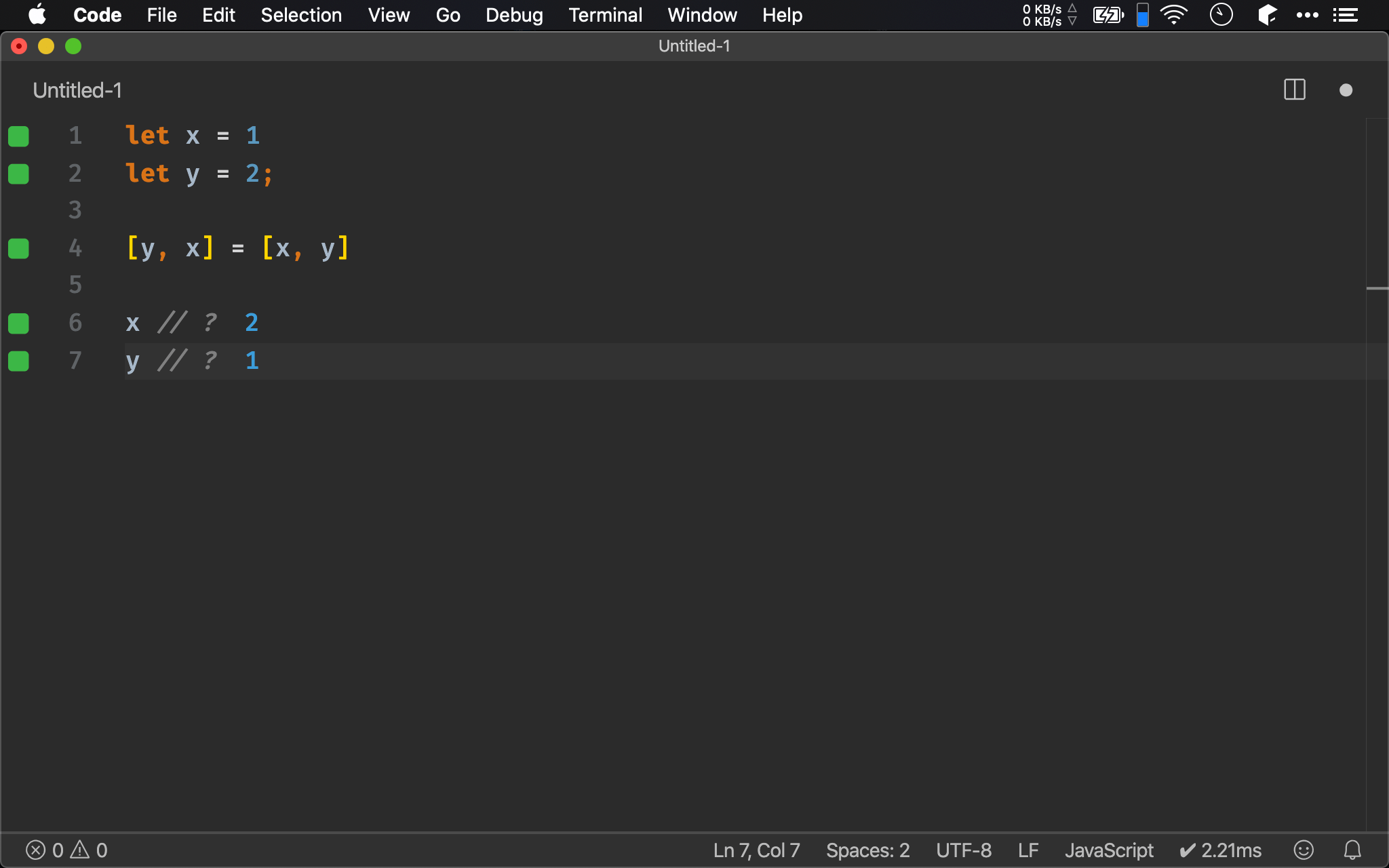The image size is (1389, 868).
Task: Open macOS Notification Center list icon
Action: 1345,15
